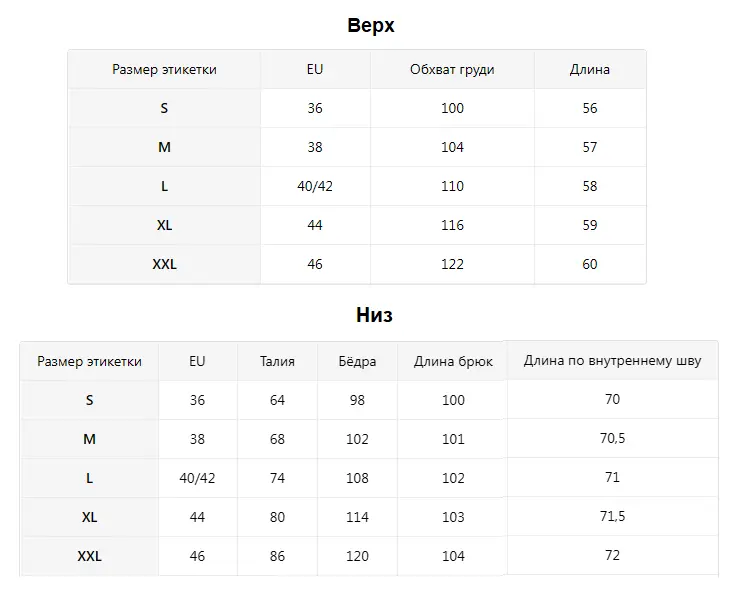
Task: Click "Длина по внутреннему шву" header
Action: 612,360
